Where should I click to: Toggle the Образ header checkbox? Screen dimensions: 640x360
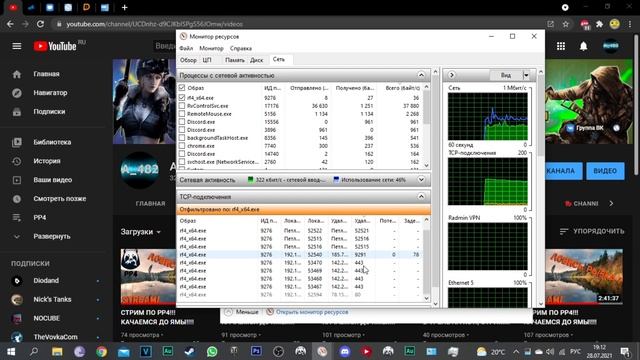182,88
